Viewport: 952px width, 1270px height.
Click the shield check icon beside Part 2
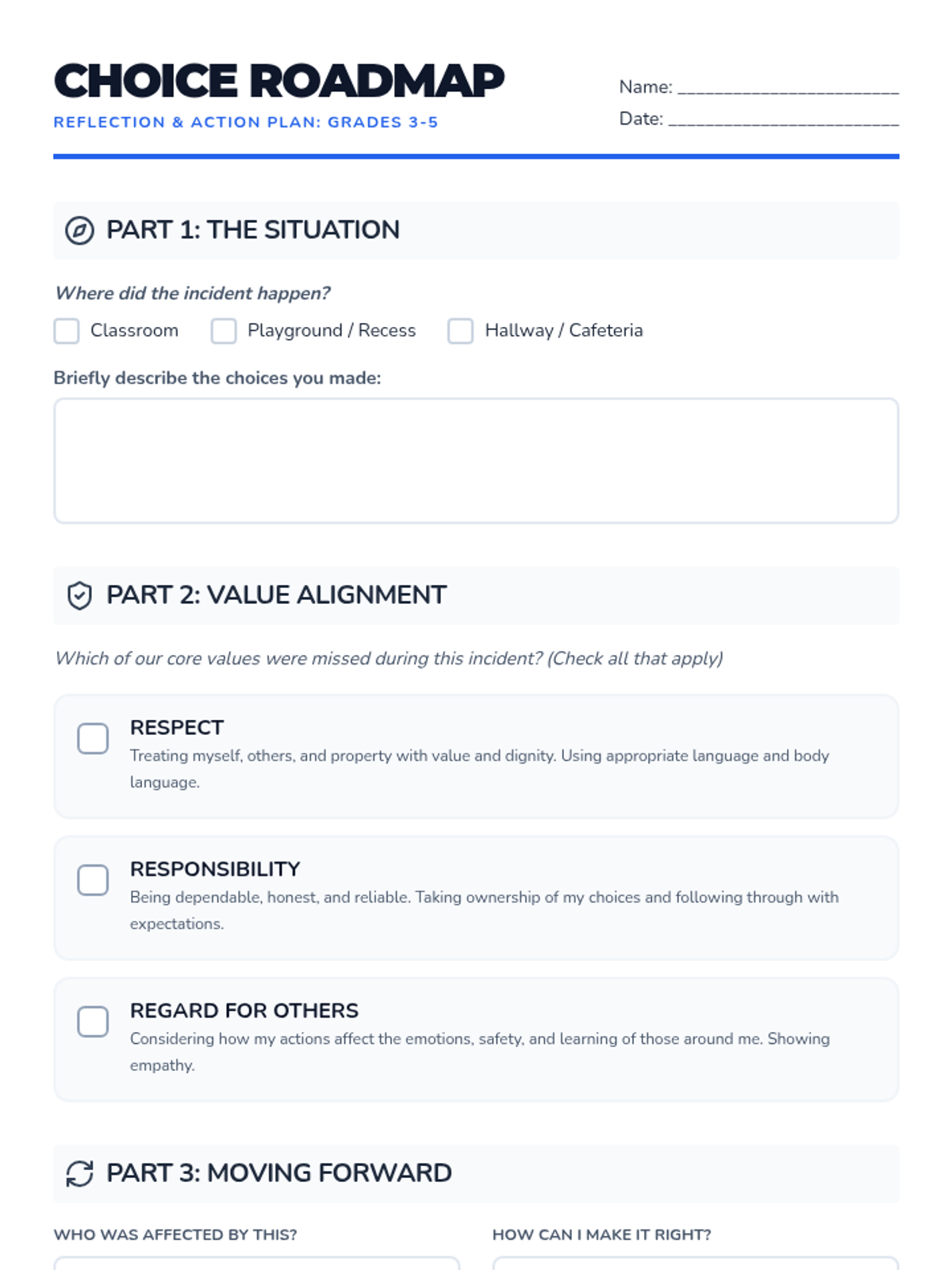[x=79, y=595]
